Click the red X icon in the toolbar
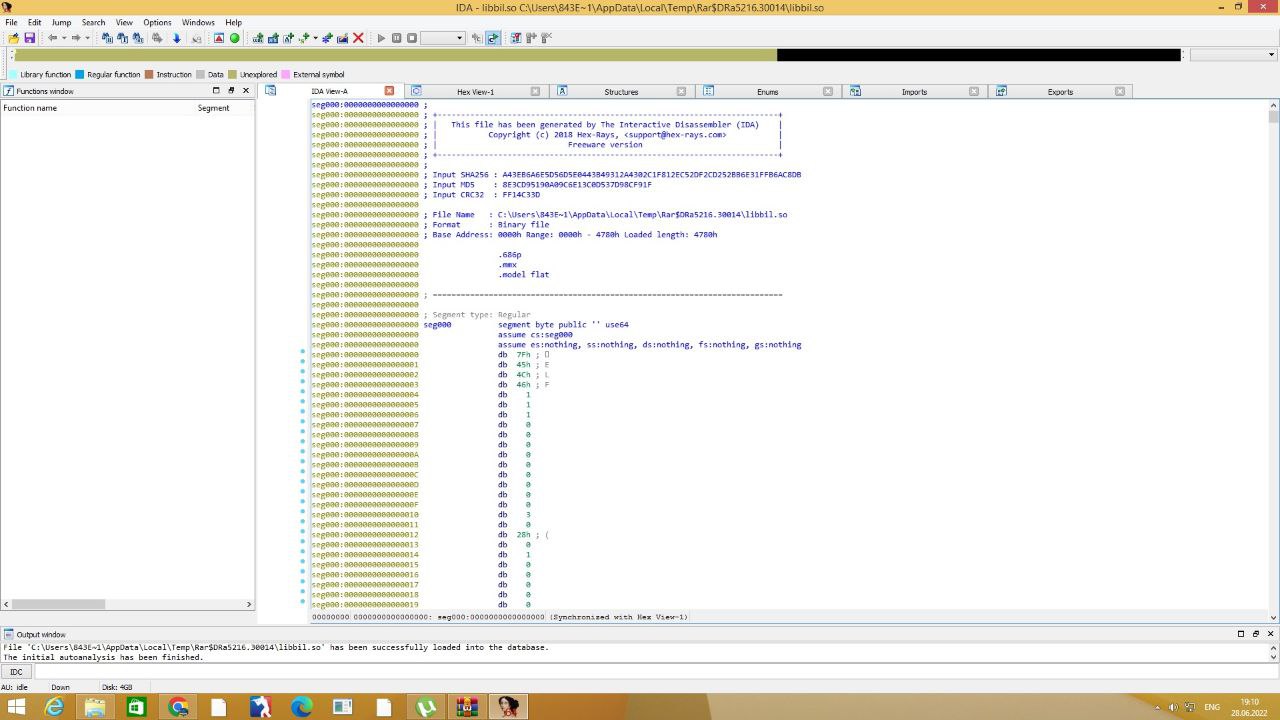1280x720 pixels. (x=358, y=38)
